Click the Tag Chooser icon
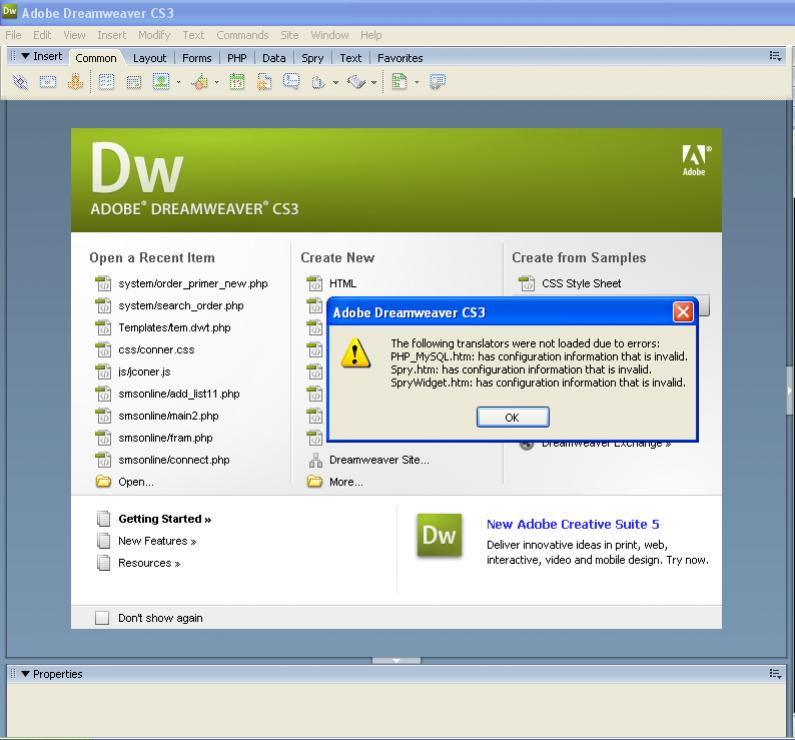Screen dimensions: 795x740 438,82
